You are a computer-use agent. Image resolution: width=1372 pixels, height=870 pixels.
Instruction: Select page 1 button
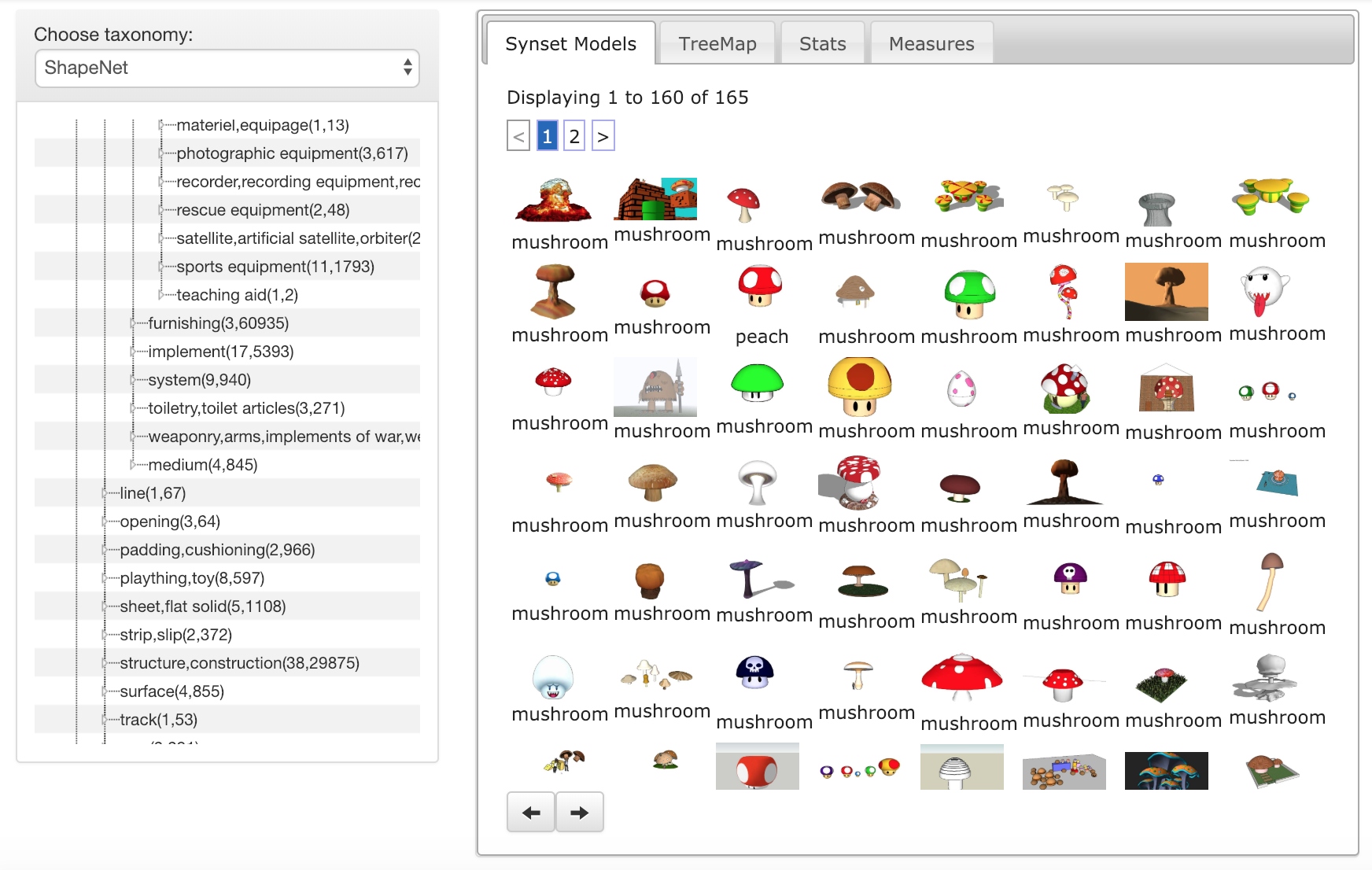pyautogui.click(x=548, y=136)
